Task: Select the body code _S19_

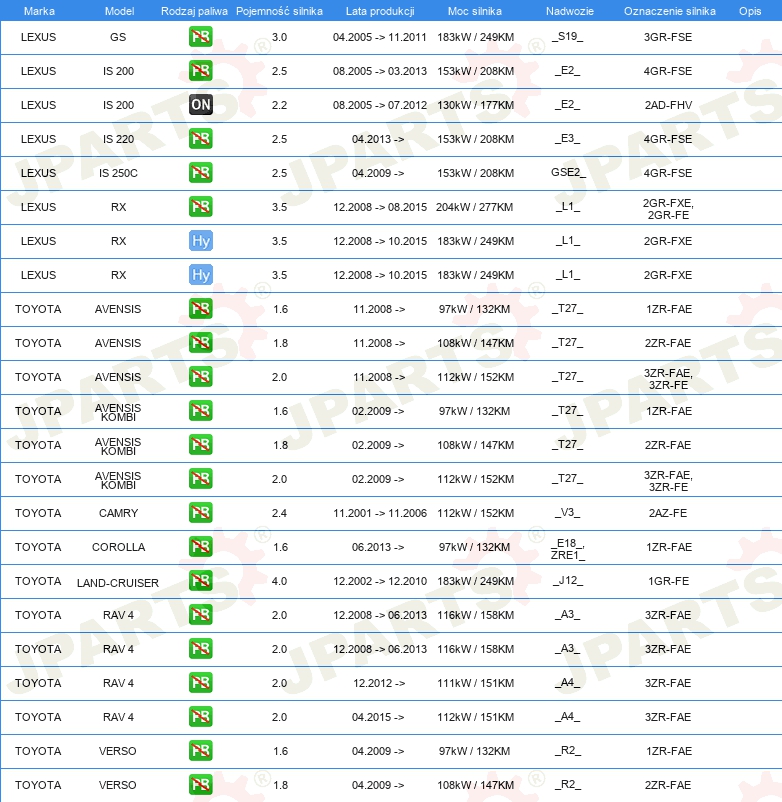Action: pyautogui.click(x=568, y=36)
